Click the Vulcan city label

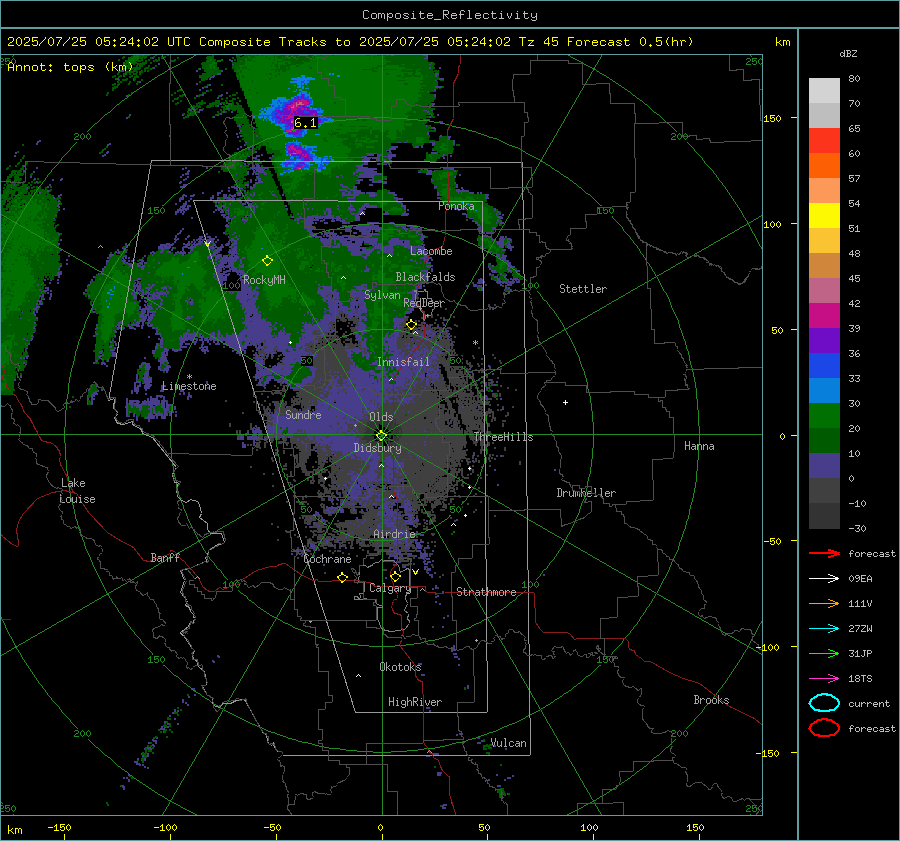click(x=508, y=743)
